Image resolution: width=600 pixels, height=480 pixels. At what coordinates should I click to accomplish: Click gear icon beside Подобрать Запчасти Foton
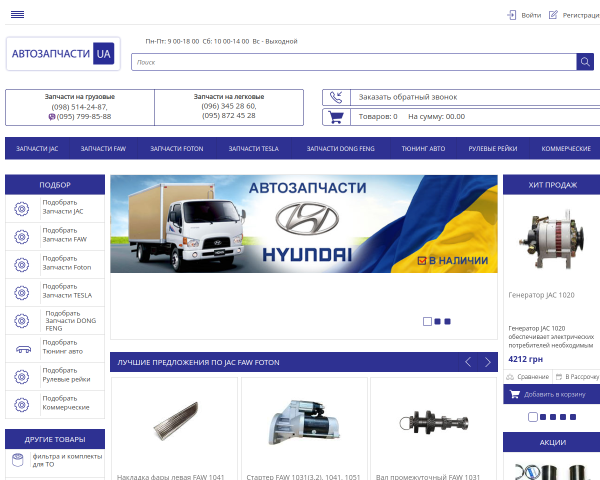point(22,264)
